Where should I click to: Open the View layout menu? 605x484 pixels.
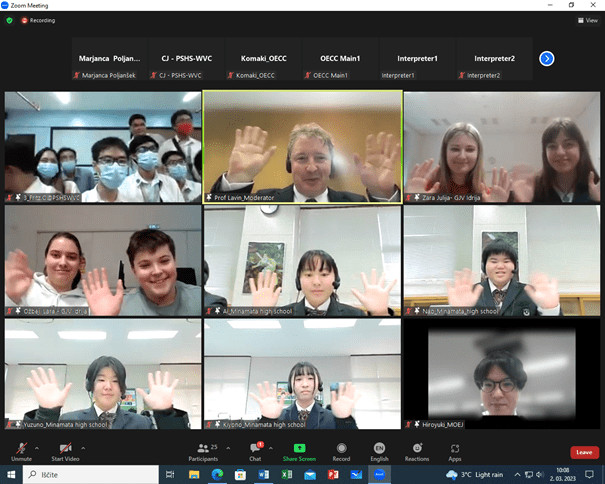pyautogui.click(x=588, y=20)
